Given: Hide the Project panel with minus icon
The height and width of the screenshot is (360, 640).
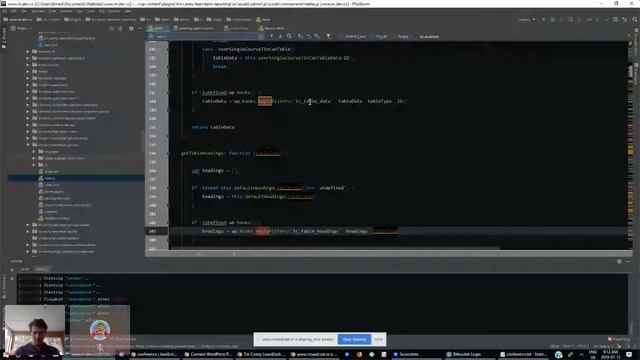Looking at the screenshot, I should pyautogui.click(x=140, y=29).
